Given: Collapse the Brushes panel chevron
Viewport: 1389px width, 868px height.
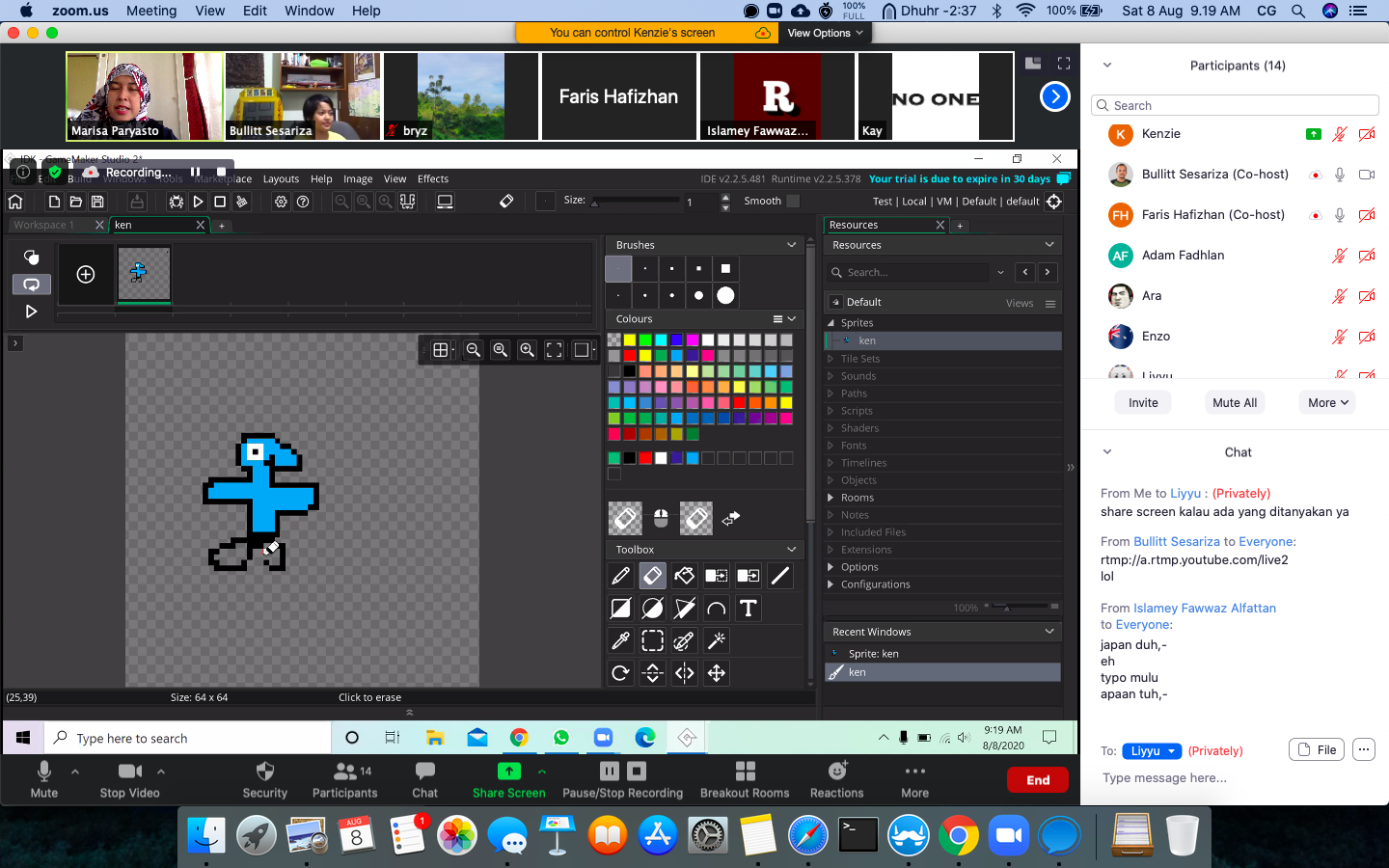Looking at the screenshot, I should coord(792,245).
